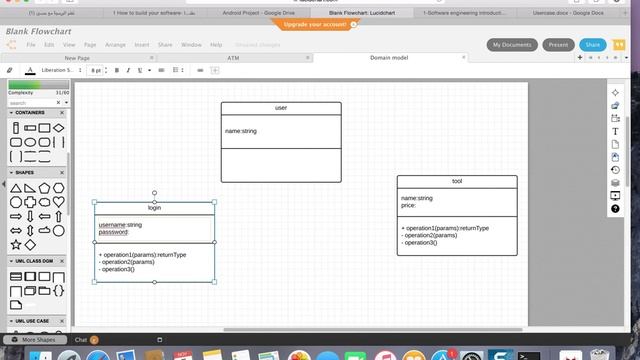
Task: Open the page settings icon in right dock
Action: click(x=615, y=144)
